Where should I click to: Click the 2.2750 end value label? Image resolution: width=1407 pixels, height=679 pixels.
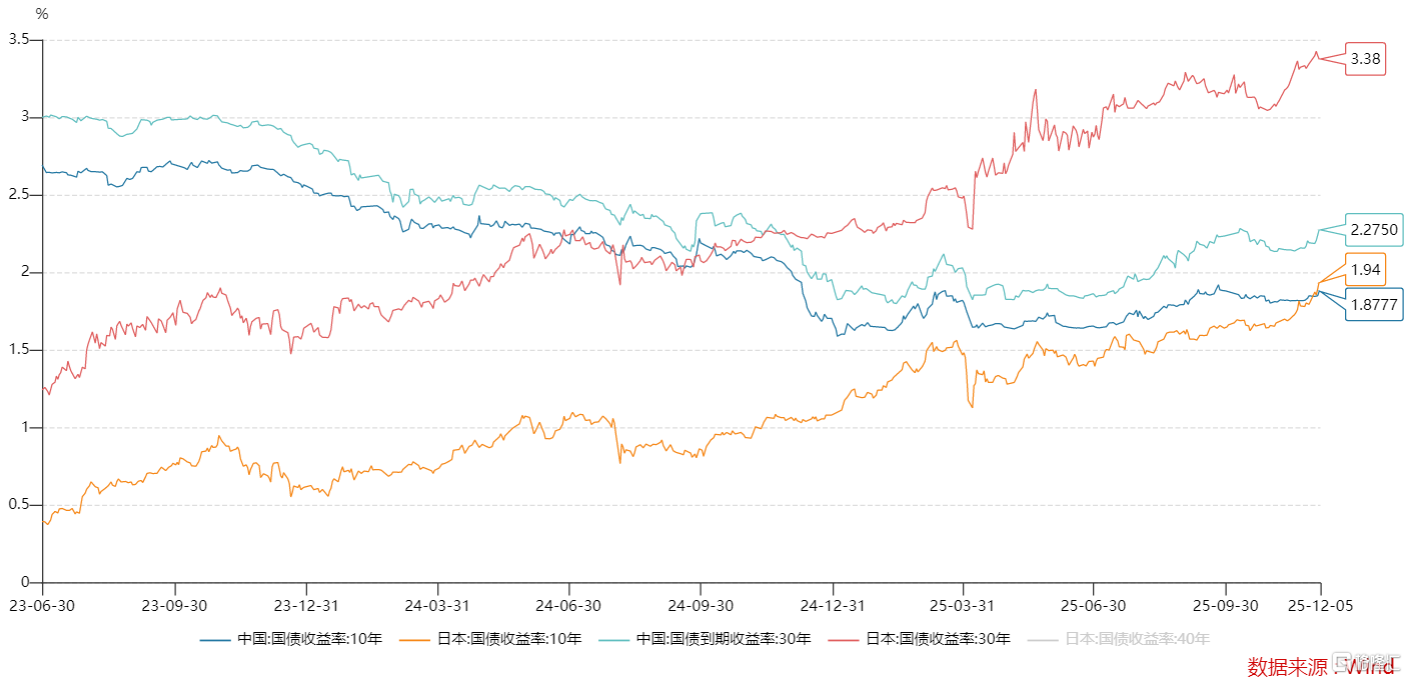[1373, 230]
